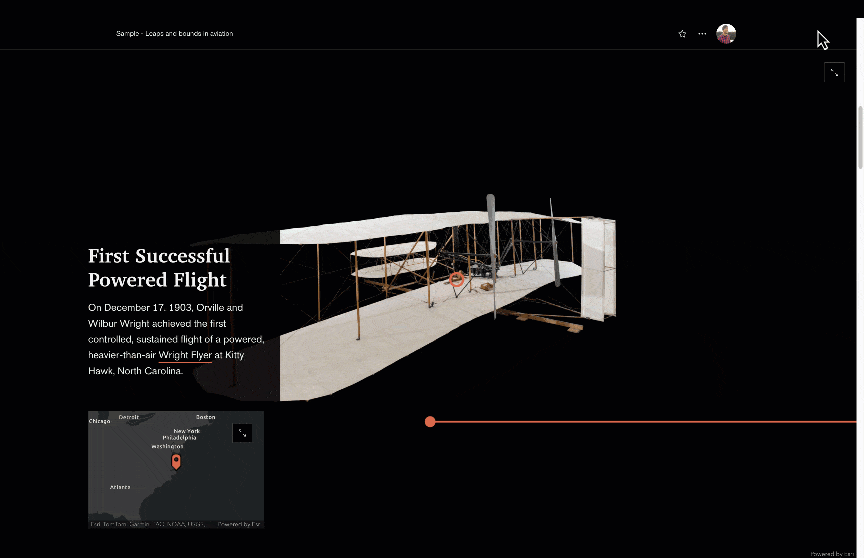This screenshot has width=864, height=558.
Task: Open the three-dot more options menu
Action: (702, 34)
